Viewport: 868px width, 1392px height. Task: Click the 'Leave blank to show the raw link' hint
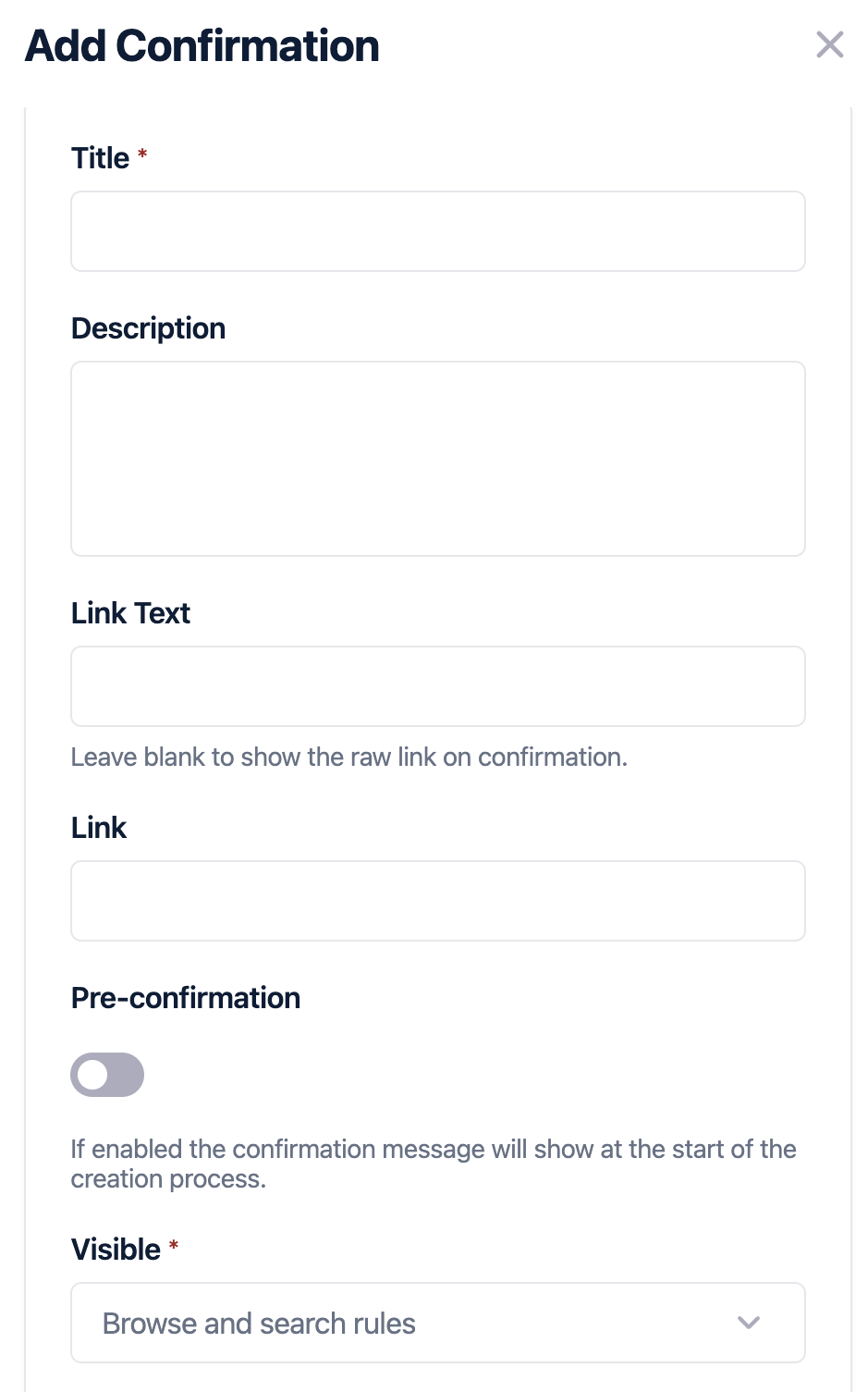(348, 758)
